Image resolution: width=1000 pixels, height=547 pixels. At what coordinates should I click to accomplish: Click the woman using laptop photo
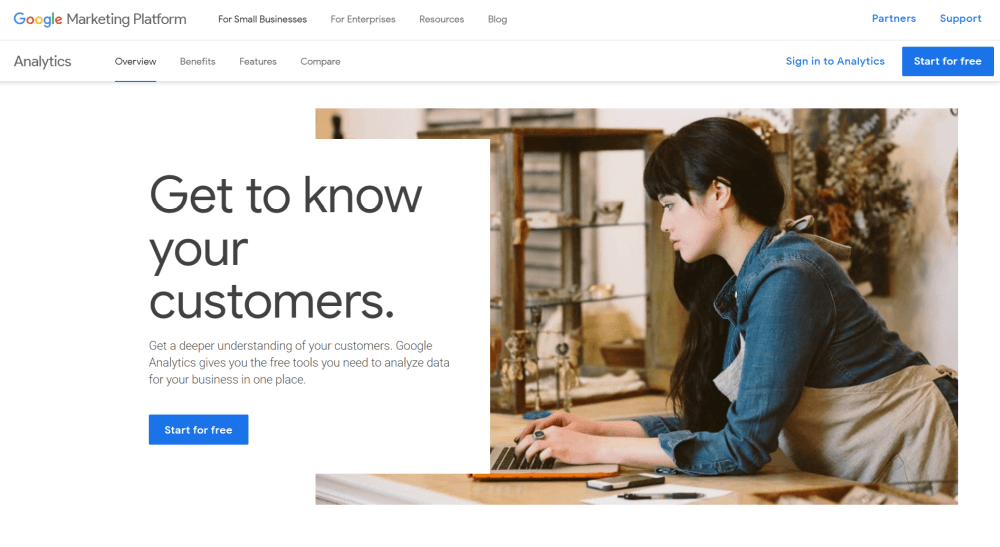[724, 306]
